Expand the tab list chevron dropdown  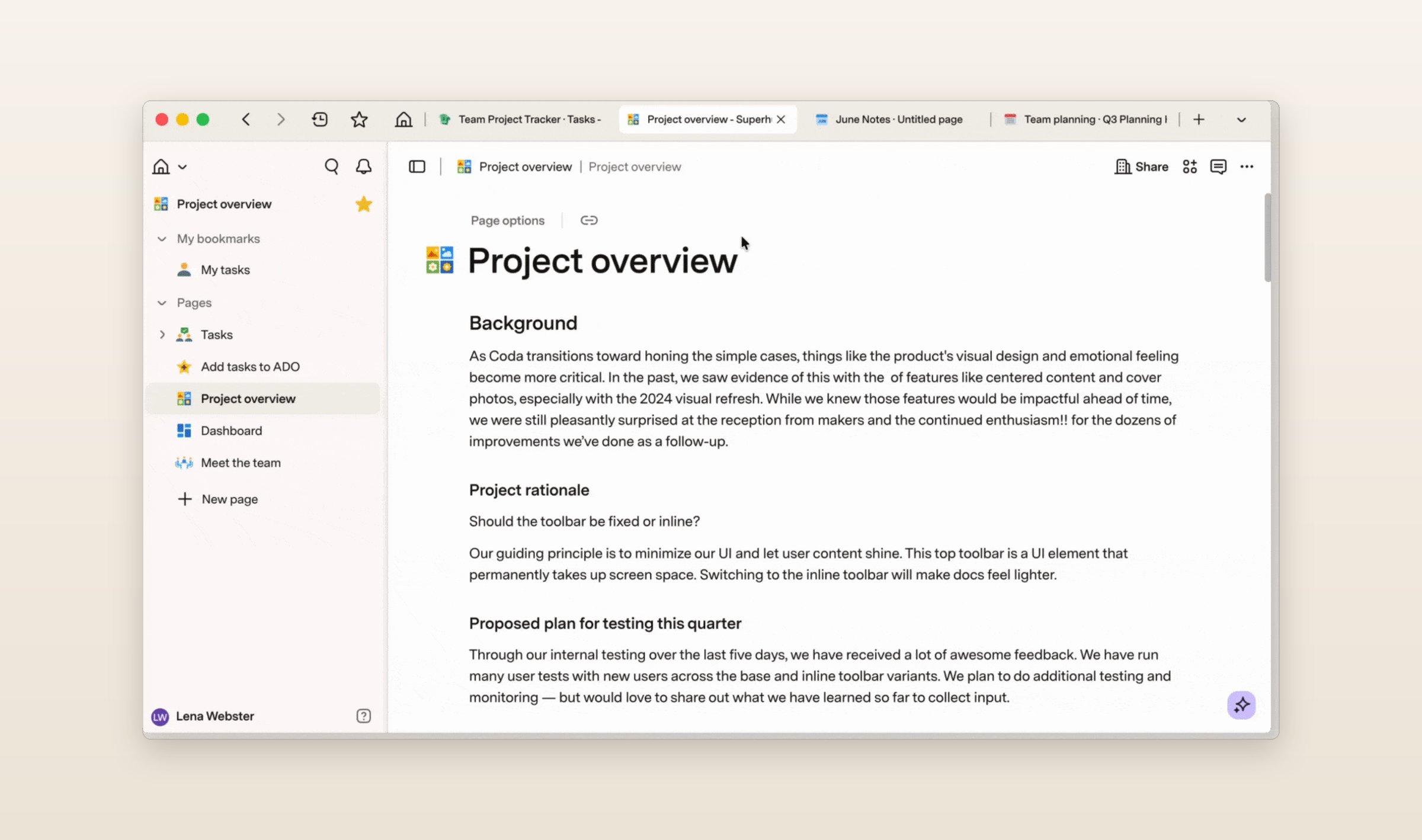1241,120
